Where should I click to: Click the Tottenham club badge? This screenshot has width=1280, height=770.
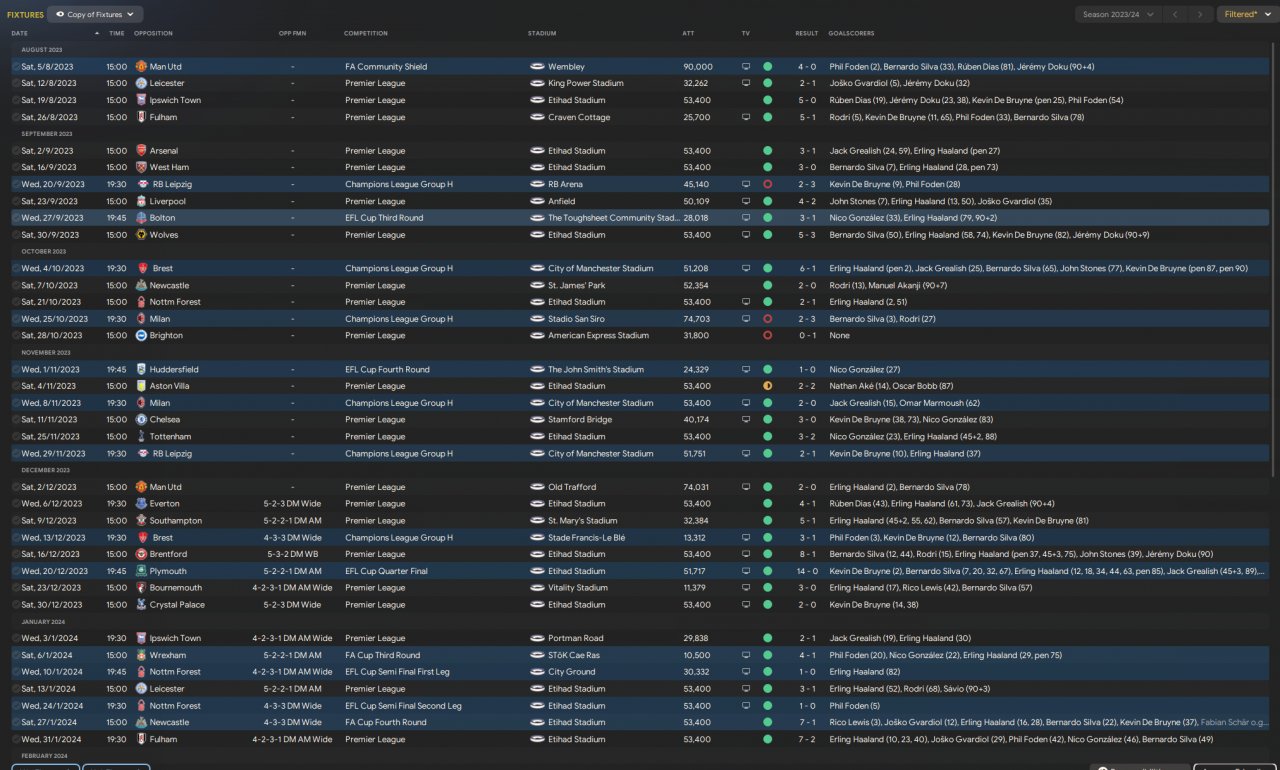click(141, 437)
